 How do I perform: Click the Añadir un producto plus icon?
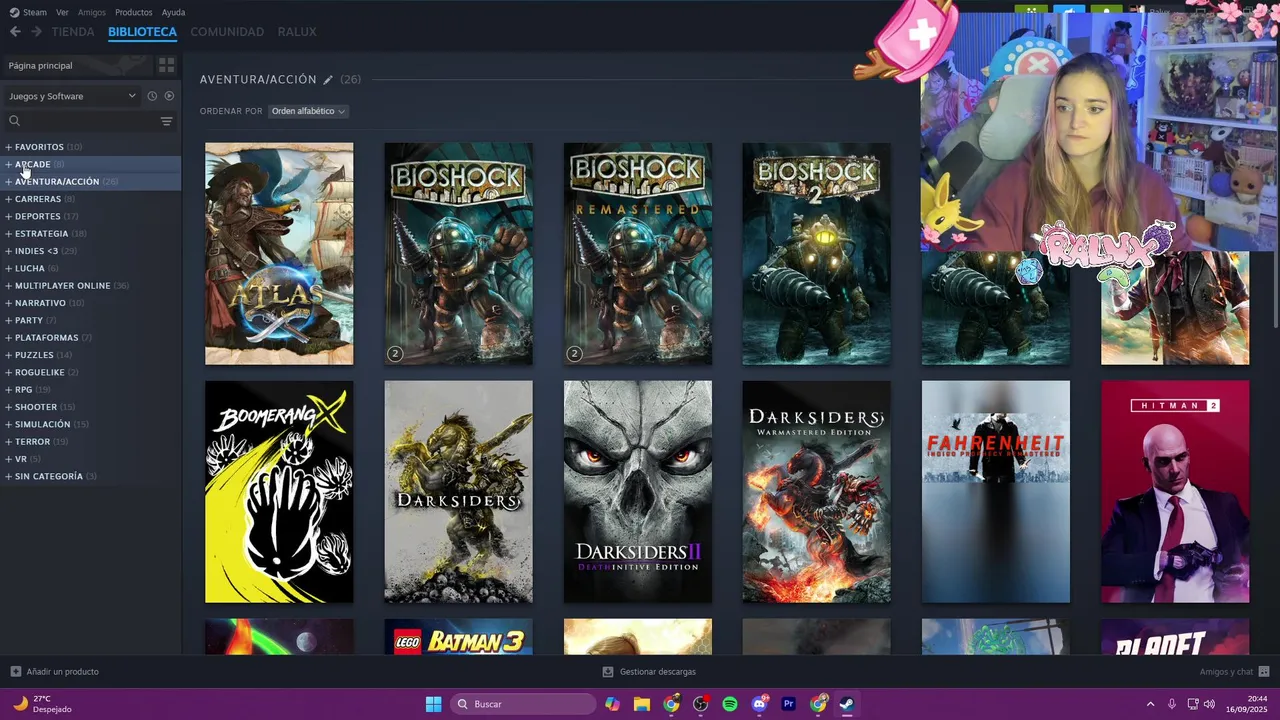(x=15, y=672)
